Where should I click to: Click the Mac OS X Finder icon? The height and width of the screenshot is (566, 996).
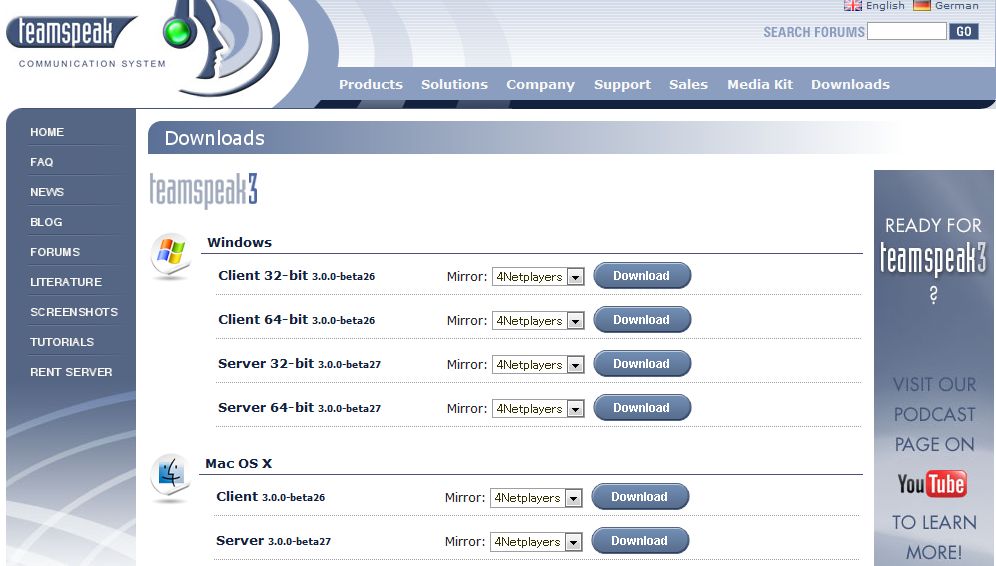171,478
